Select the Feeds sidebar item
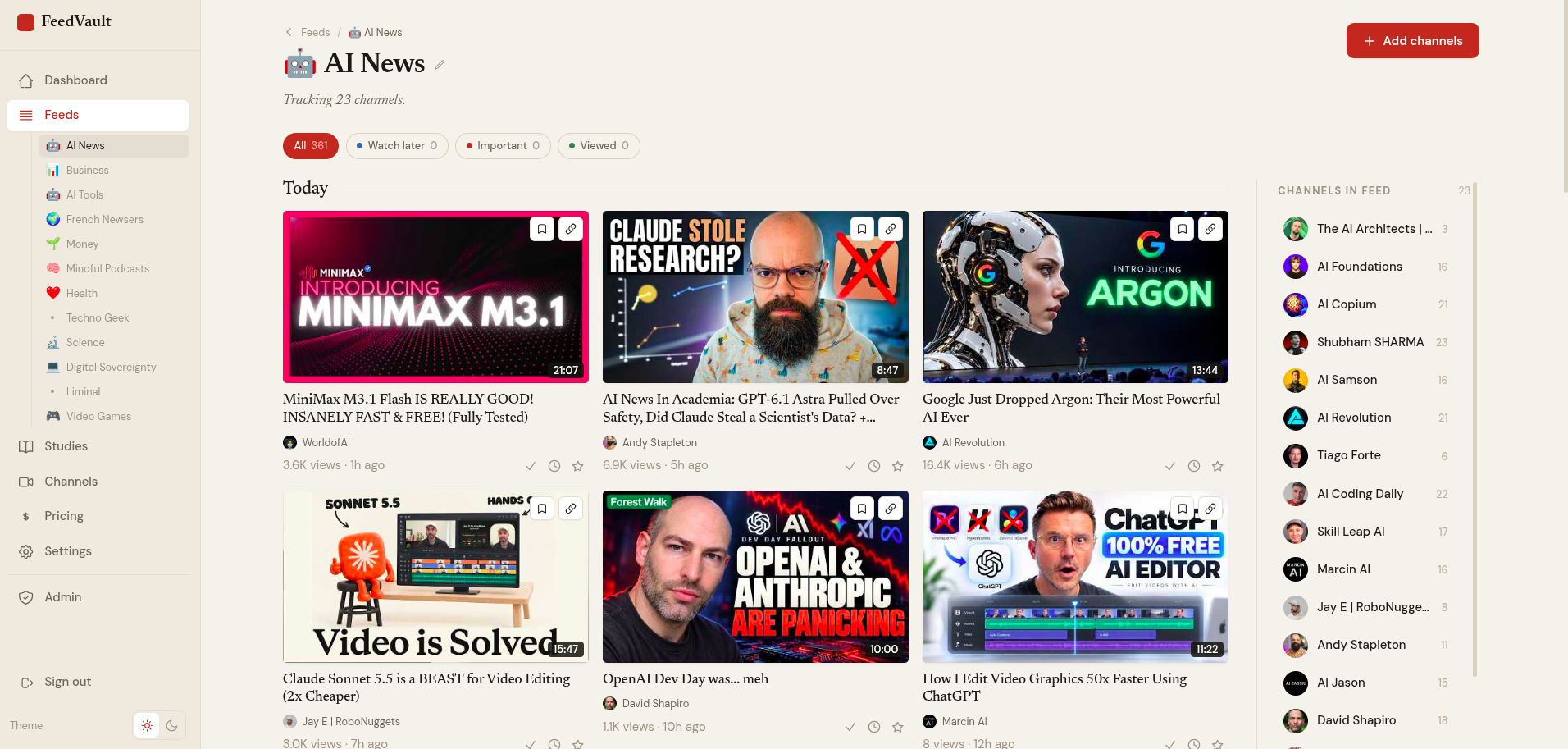Screen dimensions: 1568x749 click(x=98, y=115)
